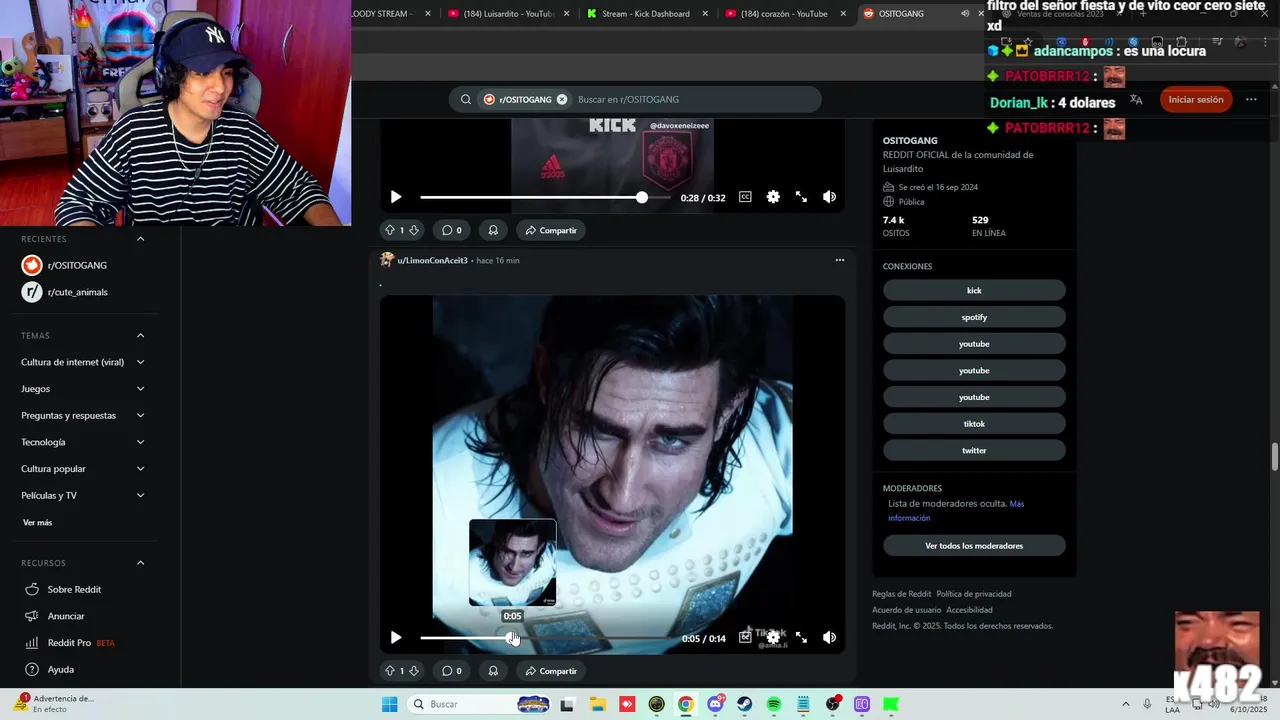Mute the 0:28 / 0:32 video
Image resolution: width=1280 pixels, height=720 pixels.
coord(829,197)
